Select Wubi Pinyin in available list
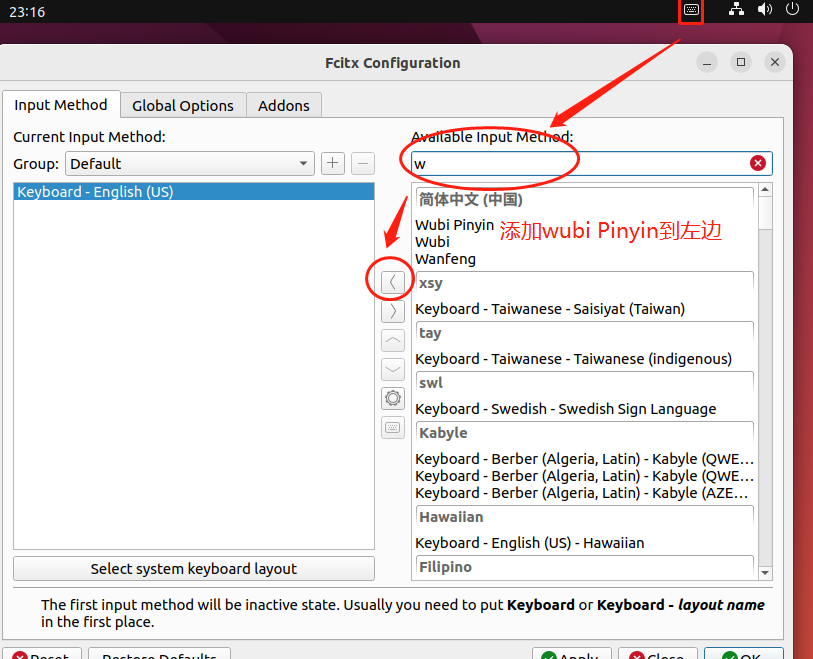Viewport: 813px width, 659px height. [455, 225]
